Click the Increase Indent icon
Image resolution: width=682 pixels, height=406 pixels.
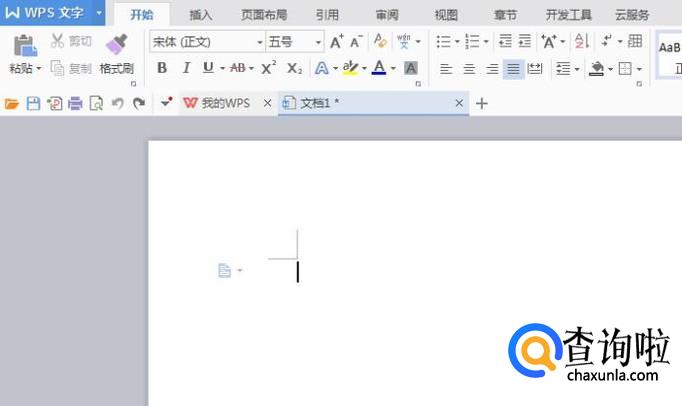525,41
